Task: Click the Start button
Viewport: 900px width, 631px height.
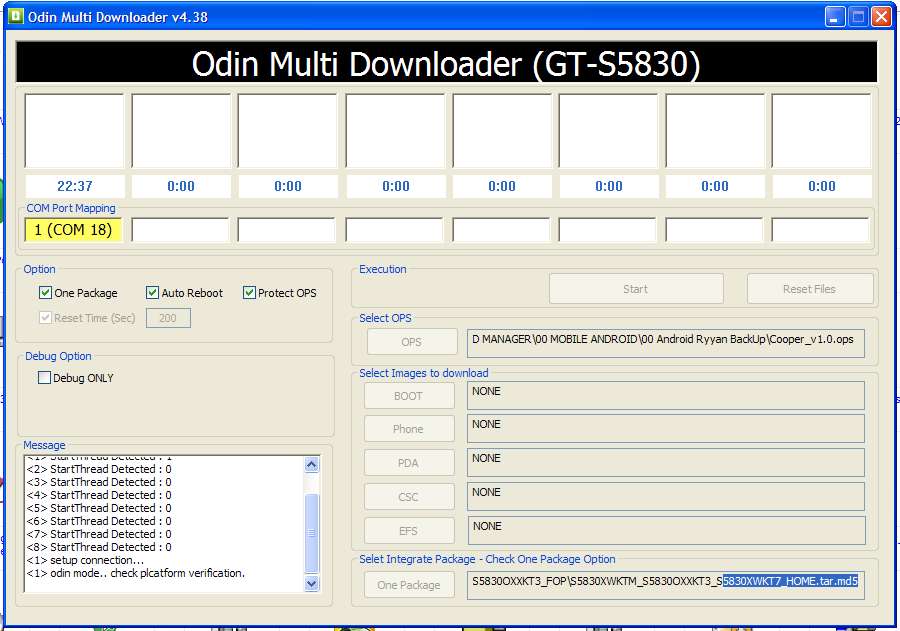Action: coord(636,289)
